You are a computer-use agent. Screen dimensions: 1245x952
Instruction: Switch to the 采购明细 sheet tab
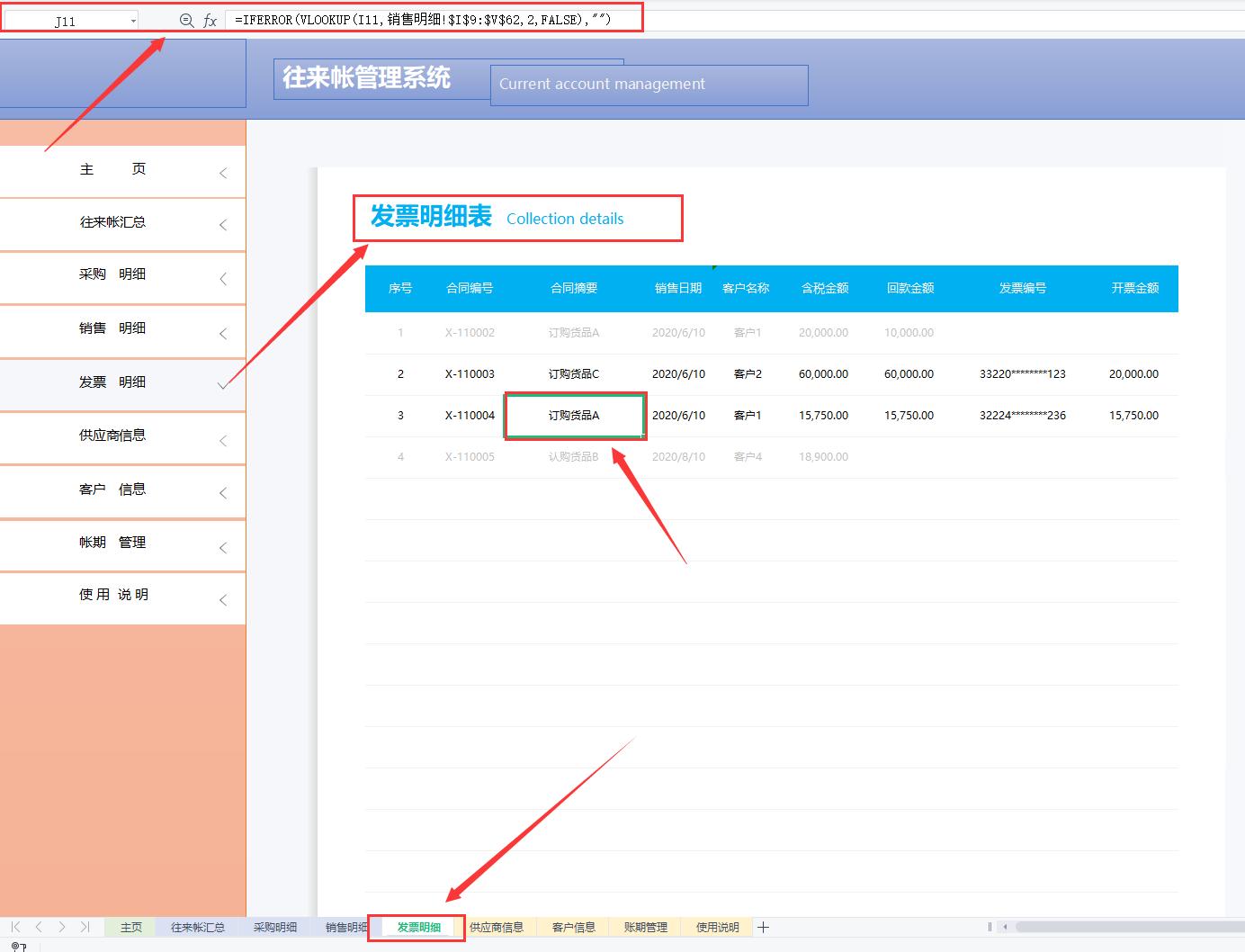coord(274,926)
